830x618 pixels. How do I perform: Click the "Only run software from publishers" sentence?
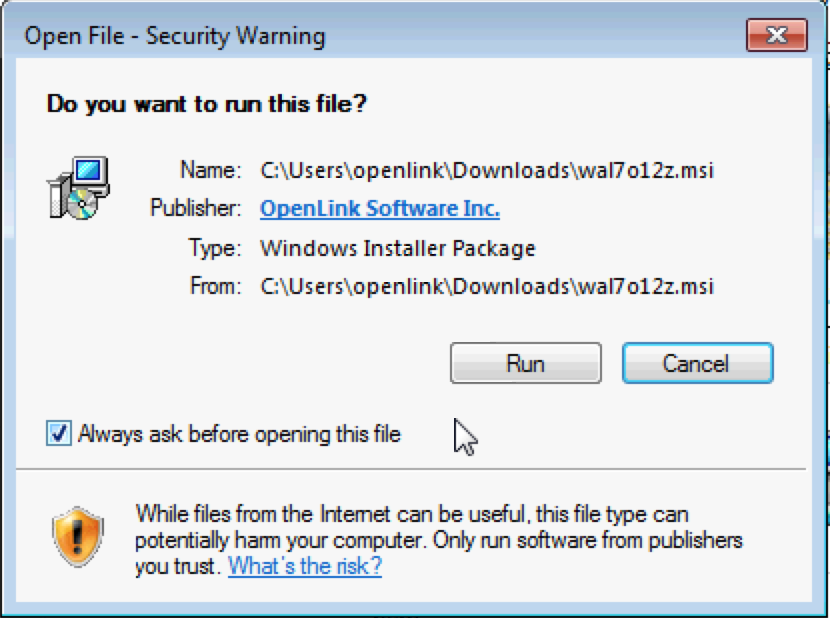pyautogui.click(x=588, y=540)
